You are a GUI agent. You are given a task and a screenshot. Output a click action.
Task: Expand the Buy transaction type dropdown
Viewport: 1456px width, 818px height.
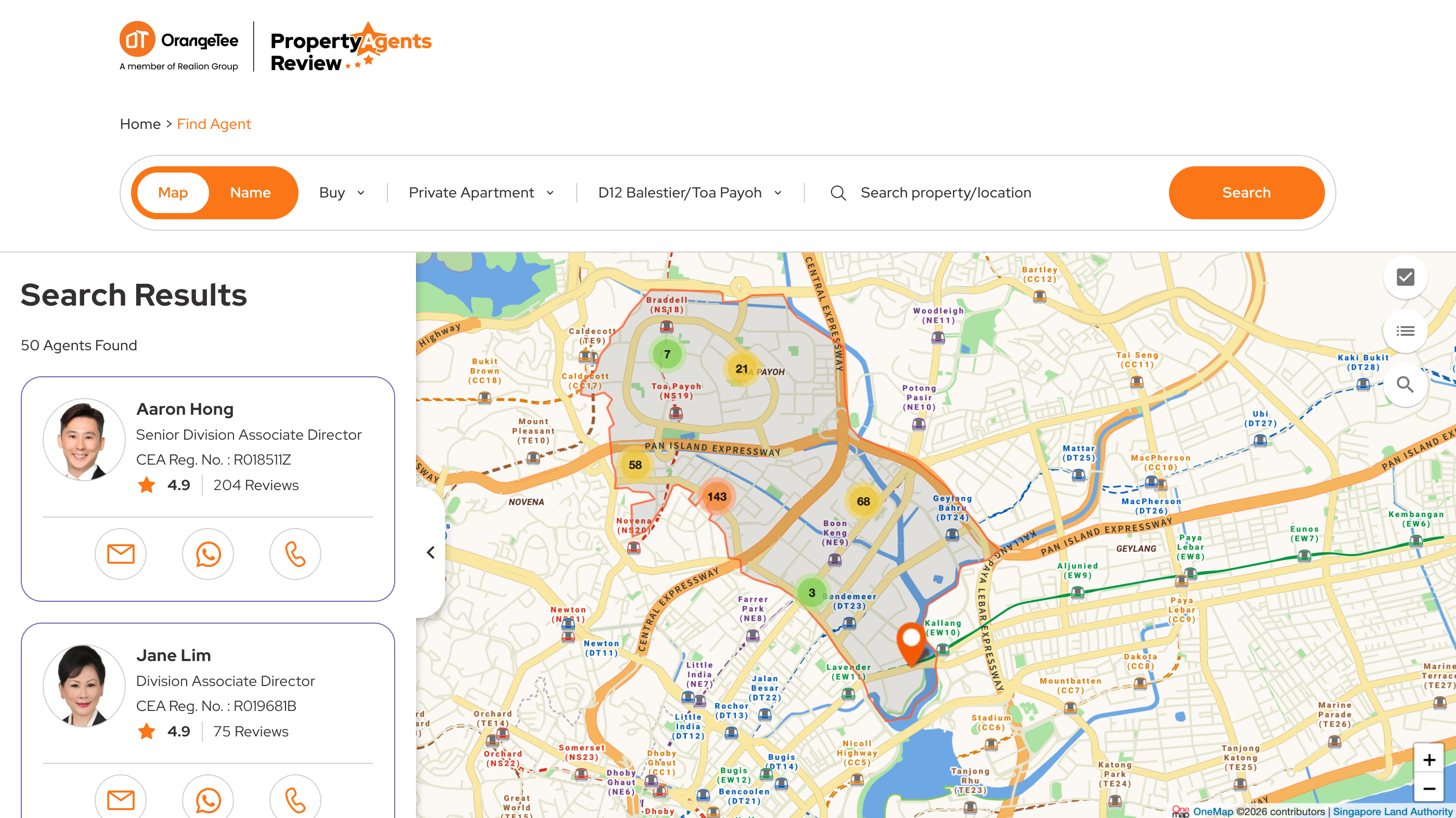(342, 193)
